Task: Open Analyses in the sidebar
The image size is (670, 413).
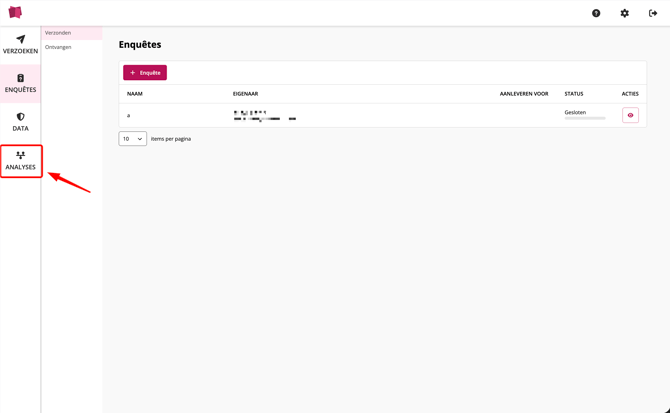Action: click(x=21, y=161)
